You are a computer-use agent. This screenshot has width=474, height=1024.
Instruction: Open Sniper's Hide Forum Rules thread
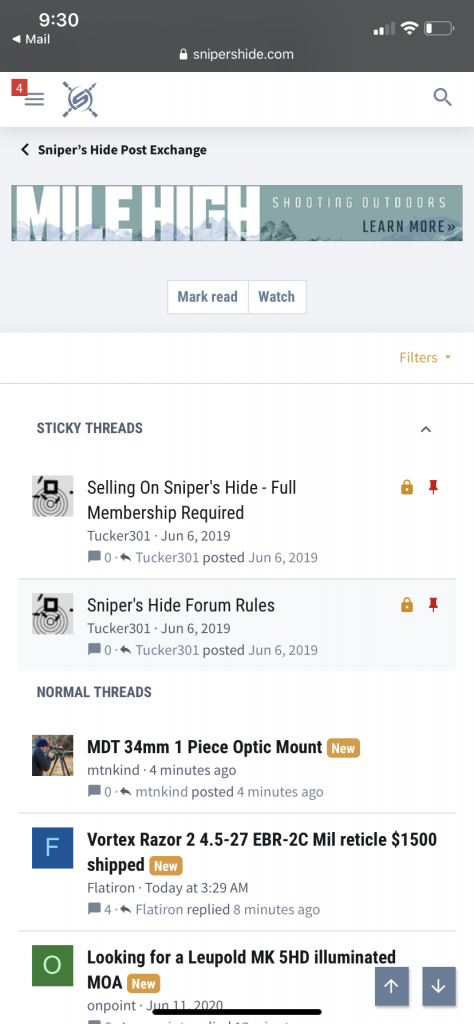coord(181,605)
